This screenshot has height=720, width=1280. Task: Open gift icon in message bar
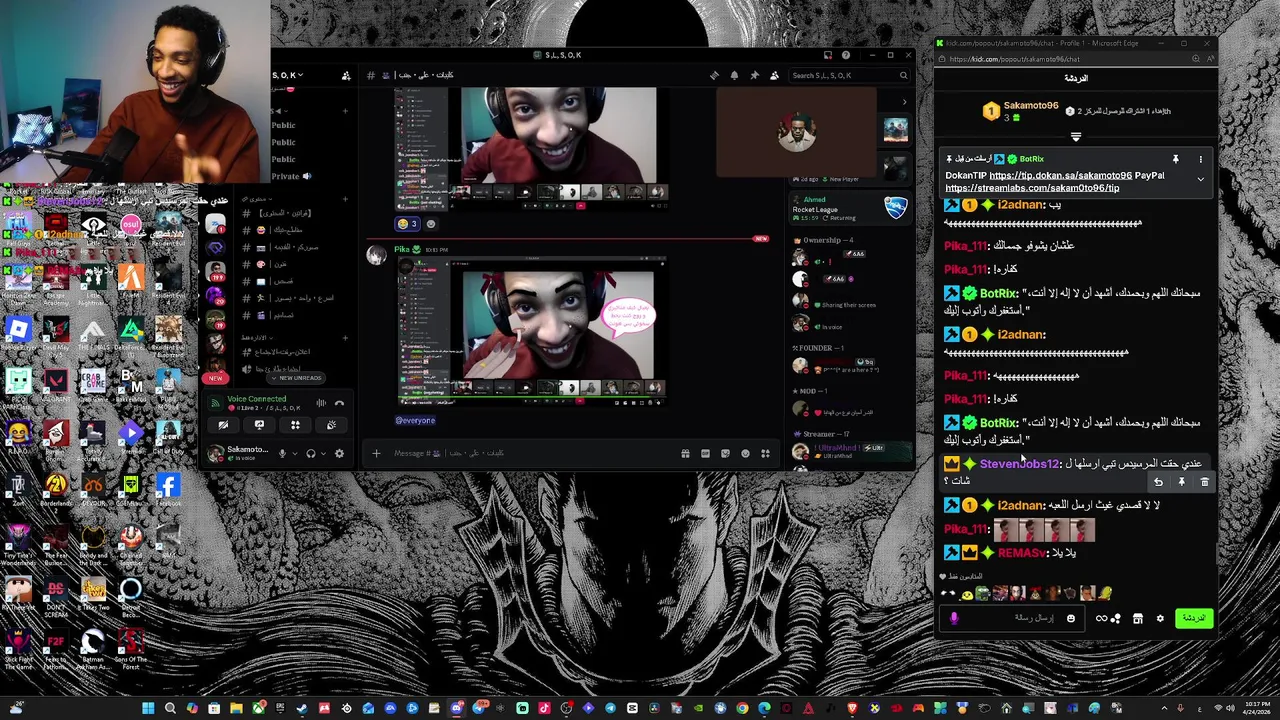pos(685,453)
